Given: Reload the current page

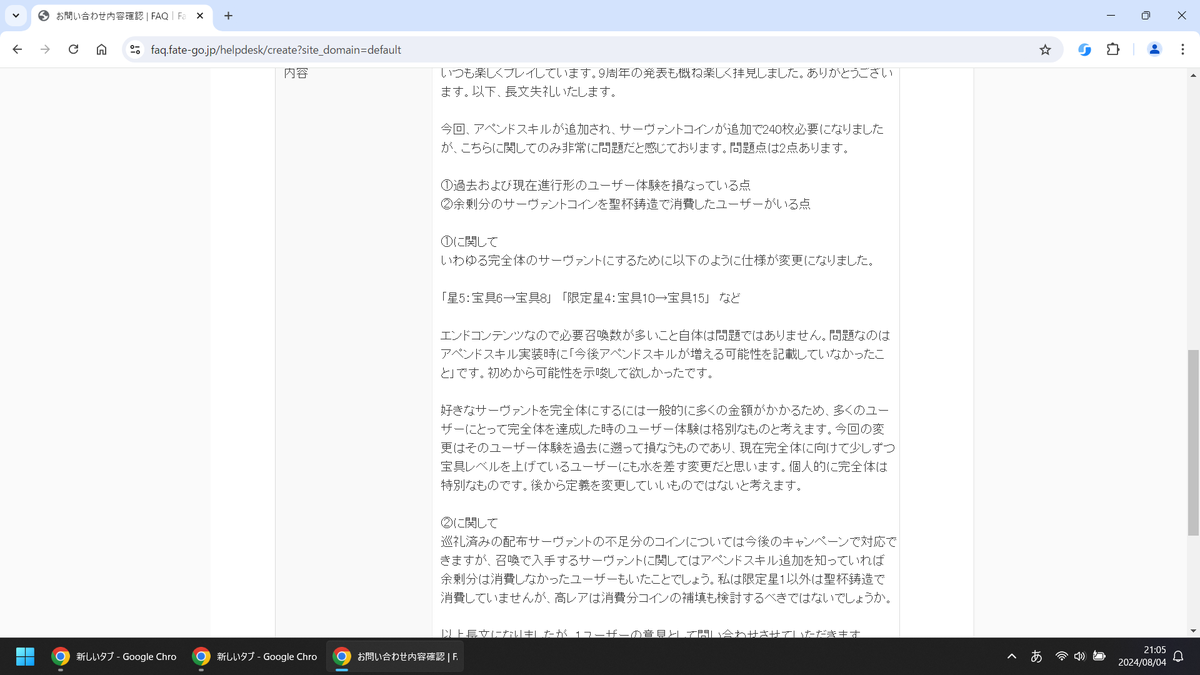Looking at the screenshot, I should click(x=73, y=49).
